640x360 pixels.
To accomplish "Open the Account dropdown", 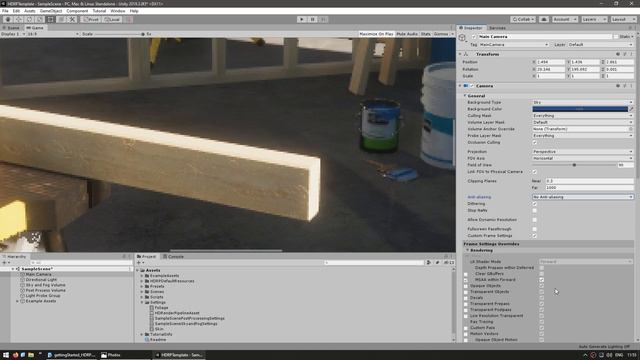I will point(565,19).
